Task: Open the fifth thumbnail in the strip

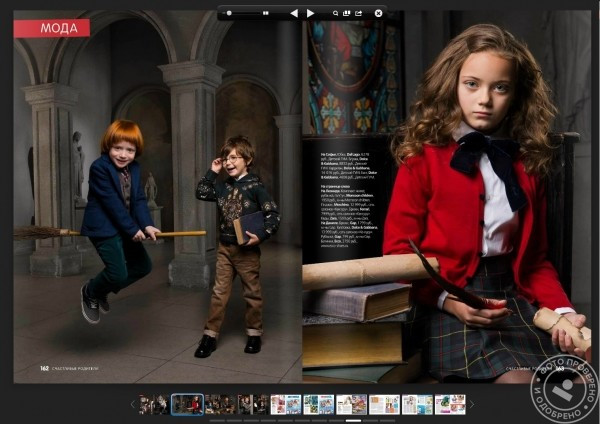Action: tap(285, 404)
